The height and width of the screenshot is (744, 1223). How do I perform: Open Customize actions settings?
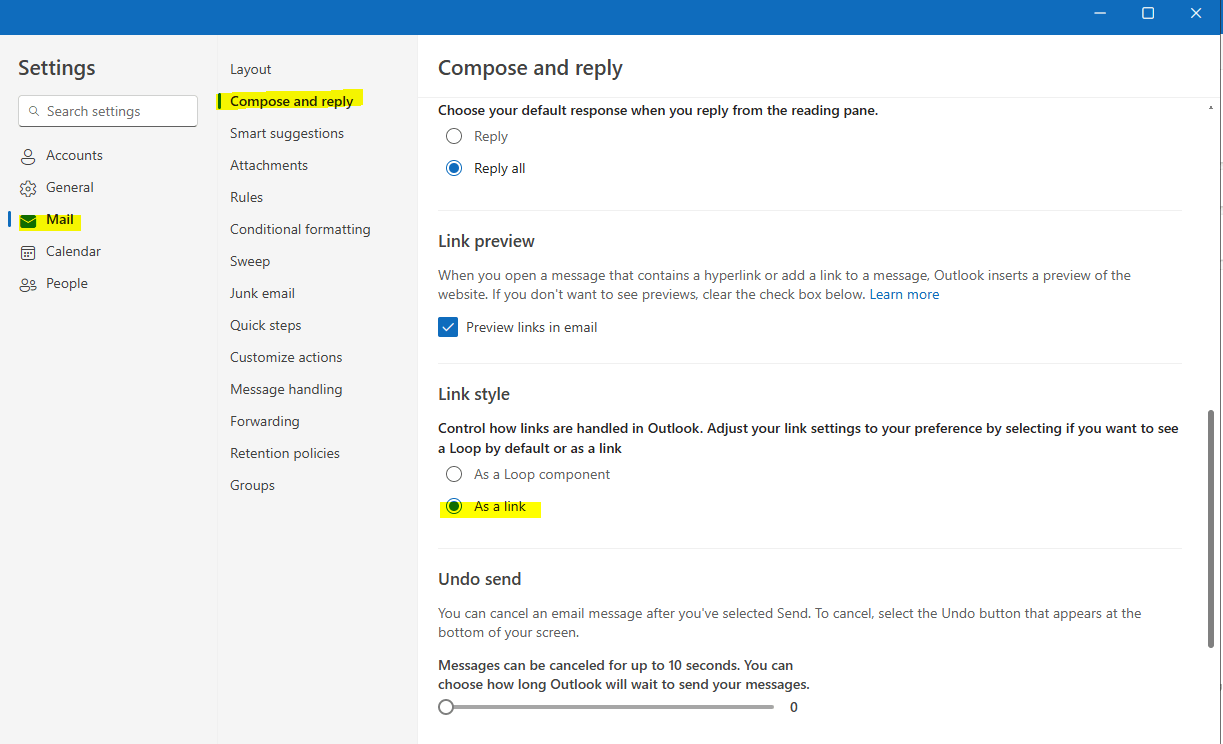(x=286, y=357)
